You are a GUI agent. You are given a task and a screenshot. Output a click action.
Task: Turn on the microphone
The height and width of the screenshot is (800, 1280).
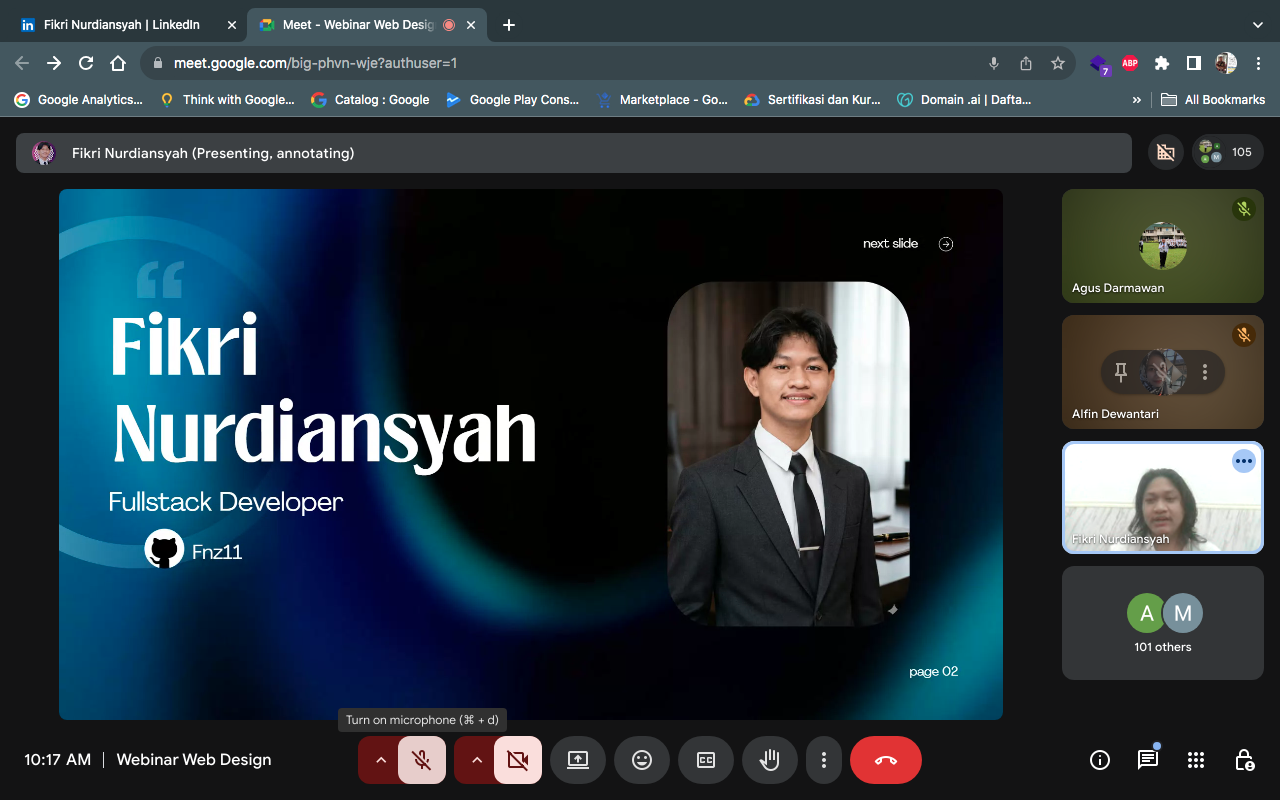click(422, 760)
